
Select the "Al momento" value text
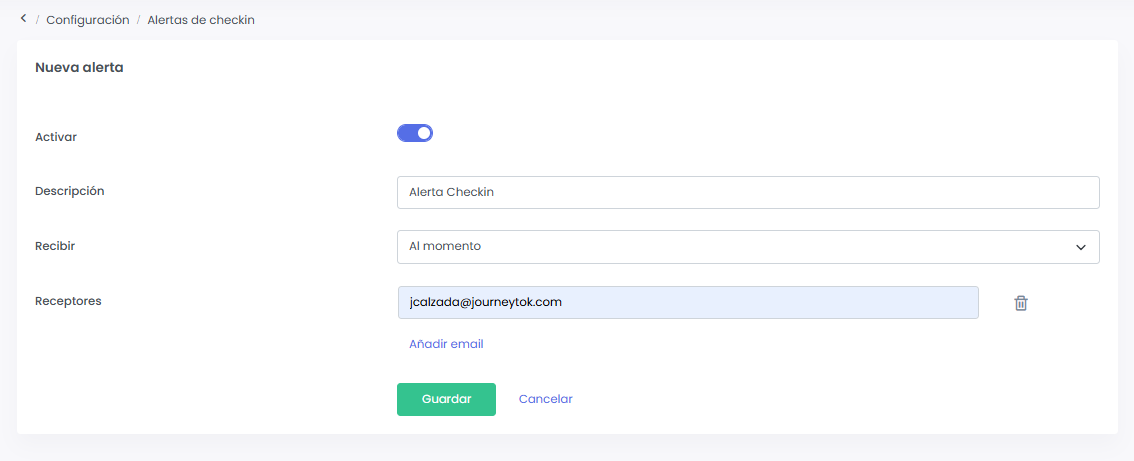pos(445,246)
